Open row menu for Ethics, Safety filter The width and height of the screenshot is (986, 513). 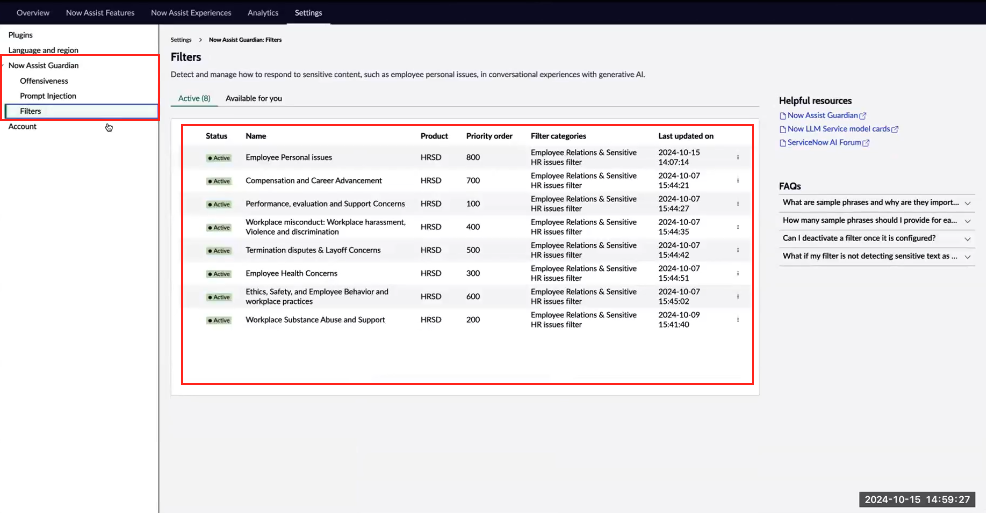tap(738, 296)
